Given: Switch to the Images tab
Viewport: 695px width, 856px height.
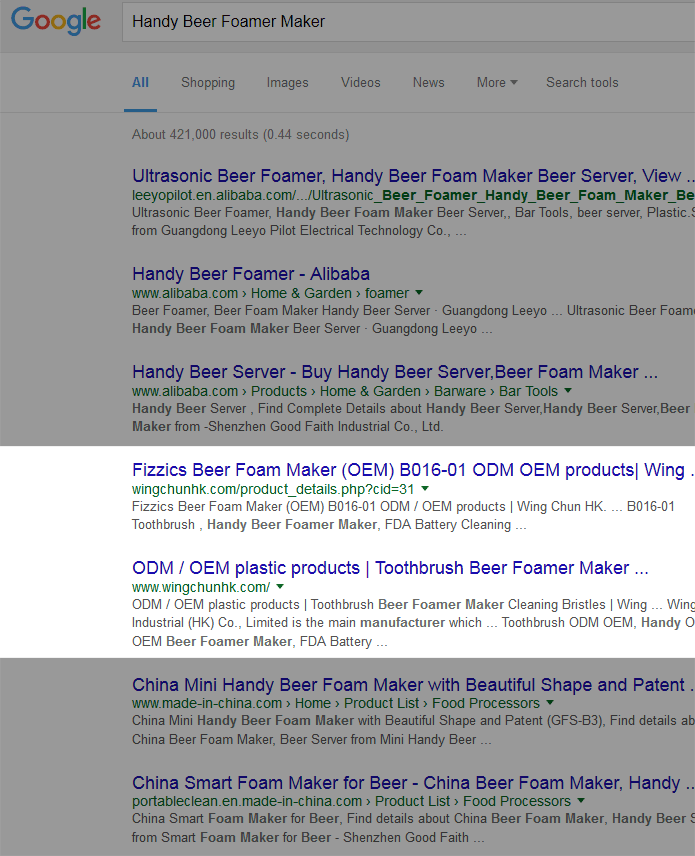Looking at the screenshot, I should pos(287,83).
